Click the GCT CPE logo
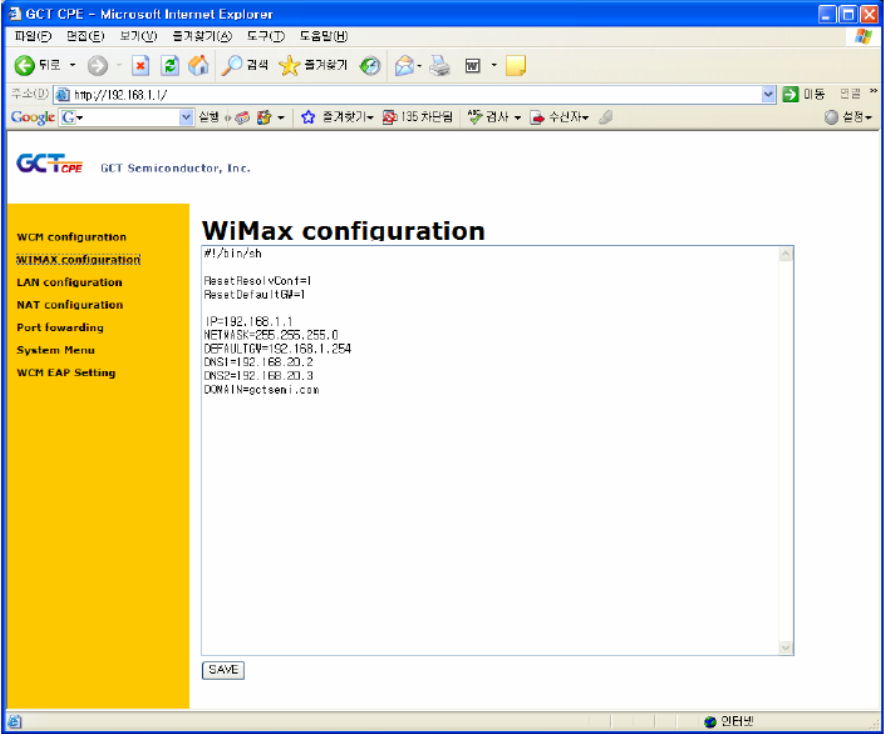 [x=50, y=163]
